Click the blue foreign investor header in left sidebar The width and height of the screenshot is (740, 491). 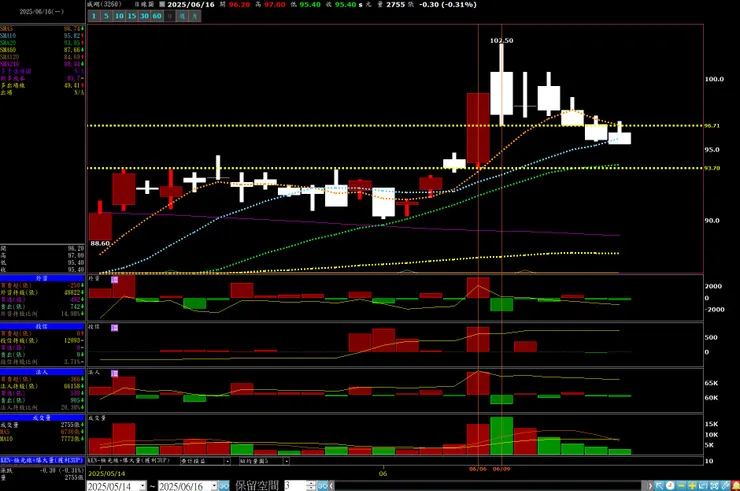coord(42,279)
